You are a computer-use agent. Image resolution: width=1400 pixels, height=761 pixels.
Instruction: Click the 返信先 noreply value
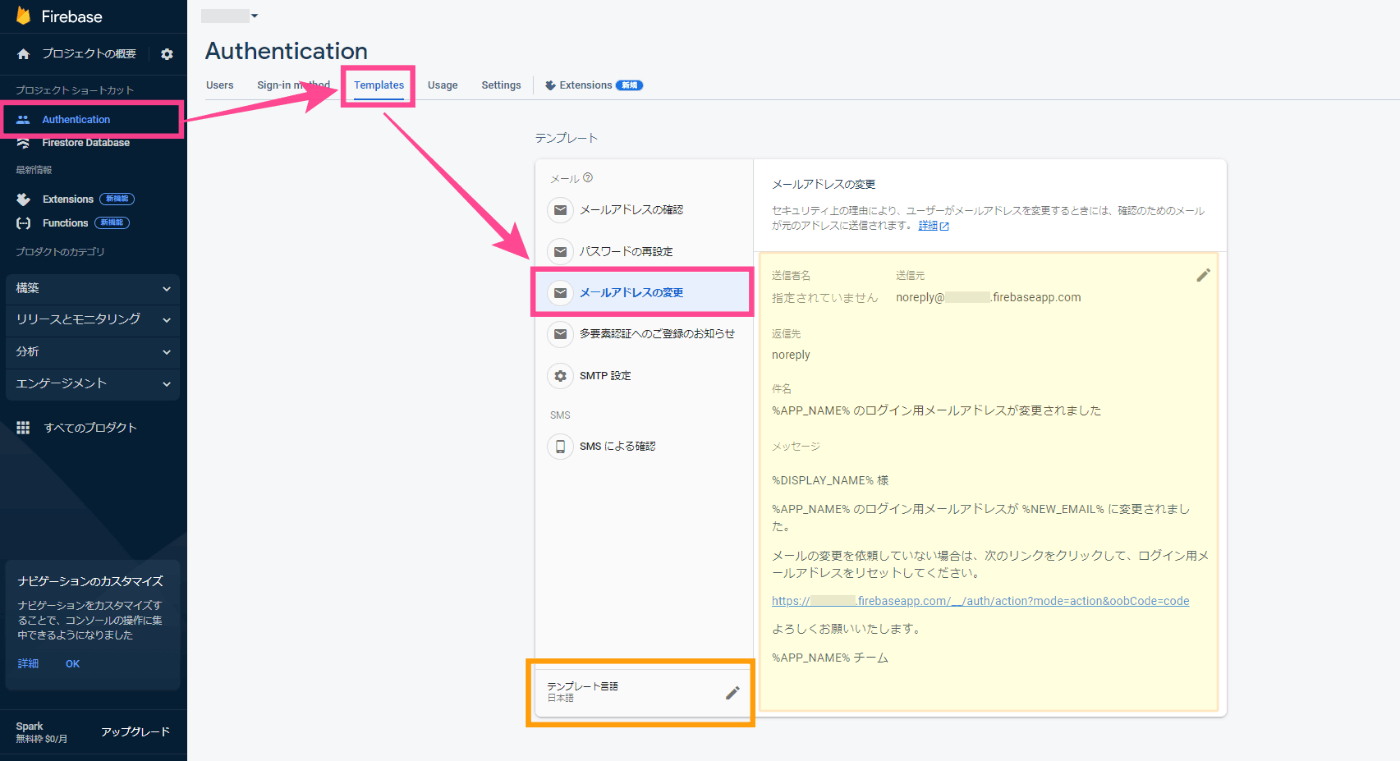791,355
